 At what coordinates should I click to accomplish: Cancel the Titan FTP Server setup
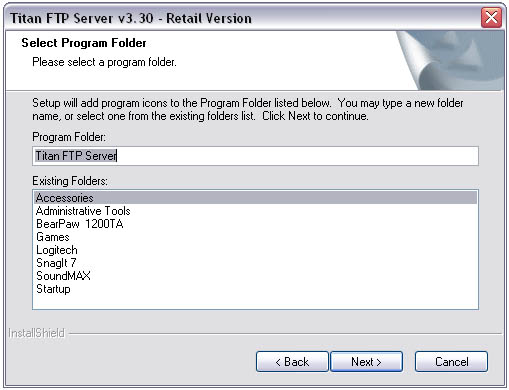point(451,362)
